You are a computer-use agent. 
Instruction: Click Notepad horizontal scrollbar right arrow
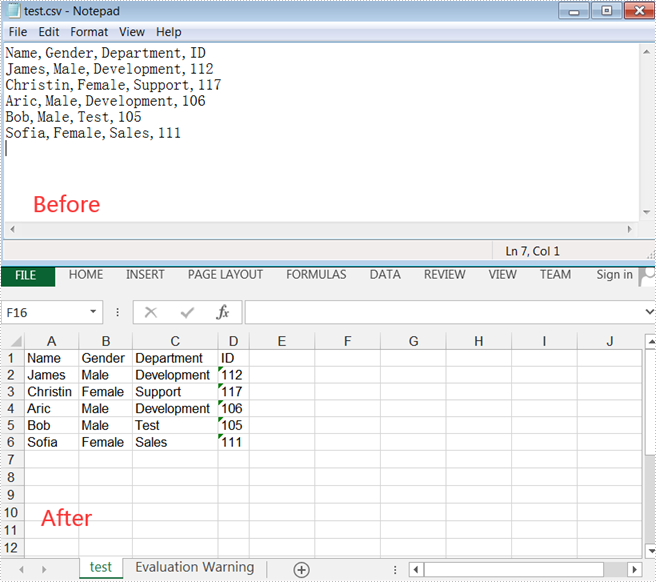pos(630,229)
